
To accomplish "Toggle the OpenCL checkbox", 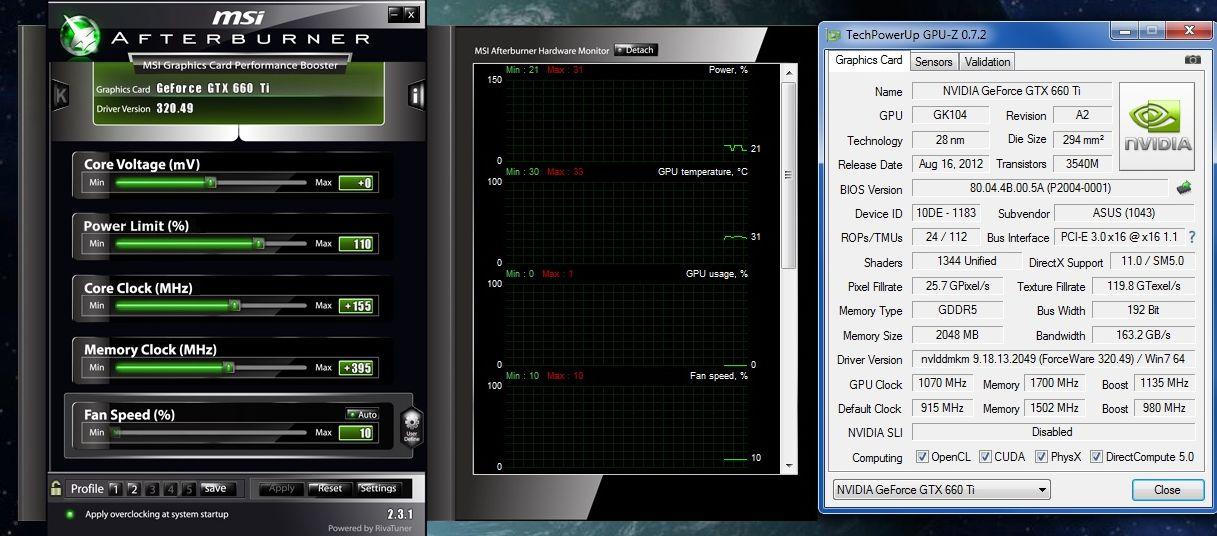I will pos(922,457).
